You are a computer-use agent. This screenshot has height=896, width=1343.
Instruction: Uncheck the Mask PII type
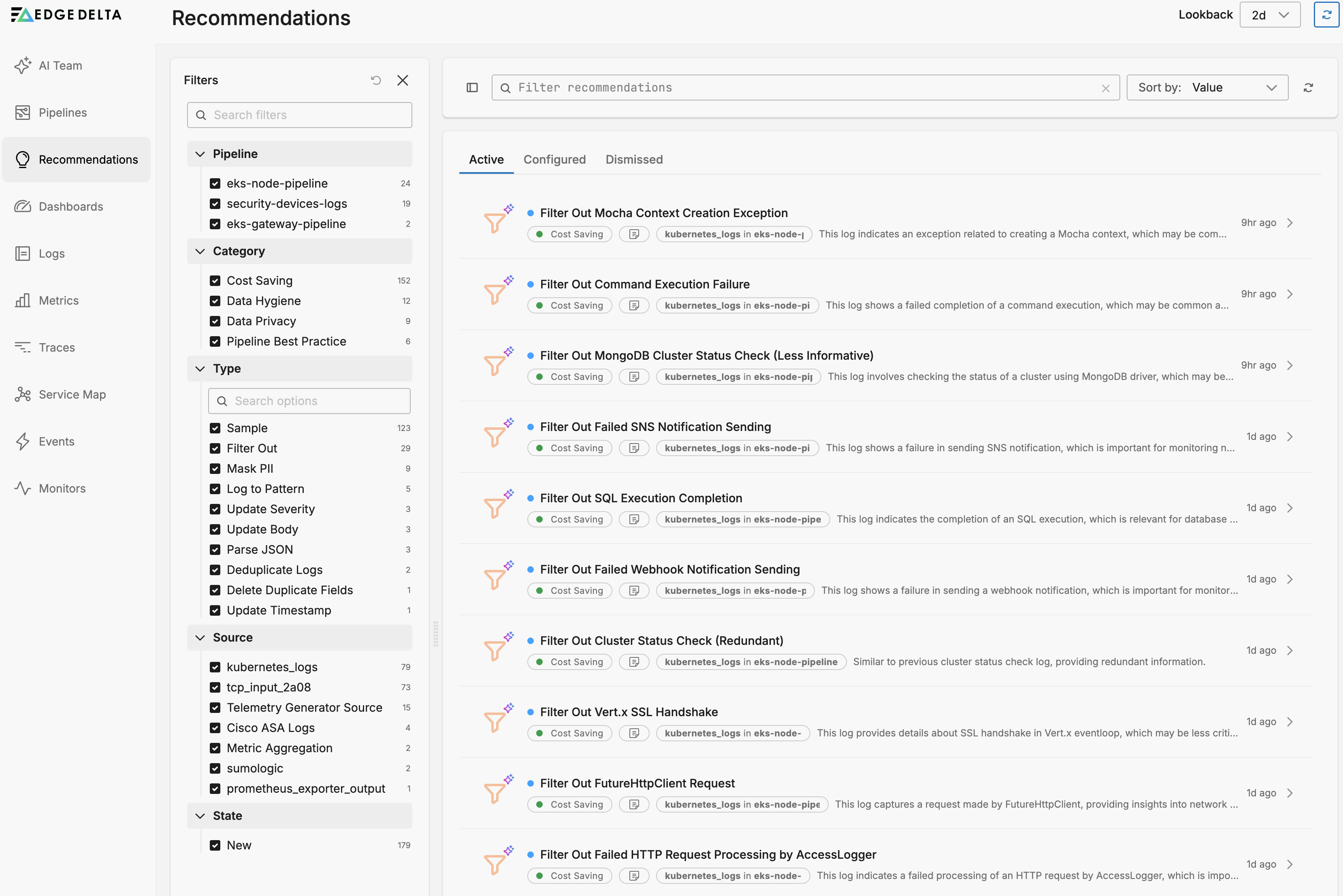pos(215,469)
